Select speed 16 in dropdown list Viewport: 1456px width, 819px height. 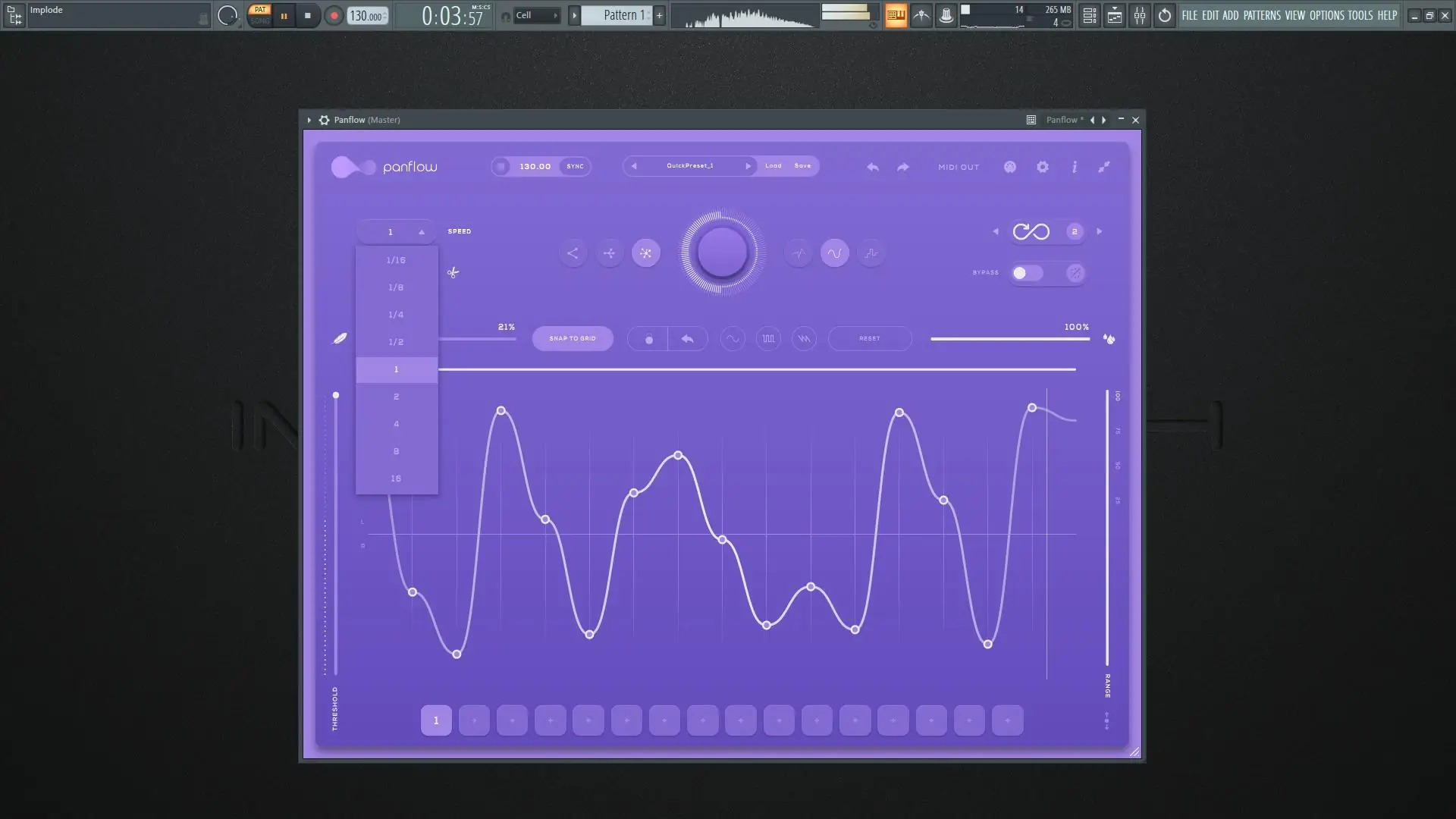coord(396,479)
